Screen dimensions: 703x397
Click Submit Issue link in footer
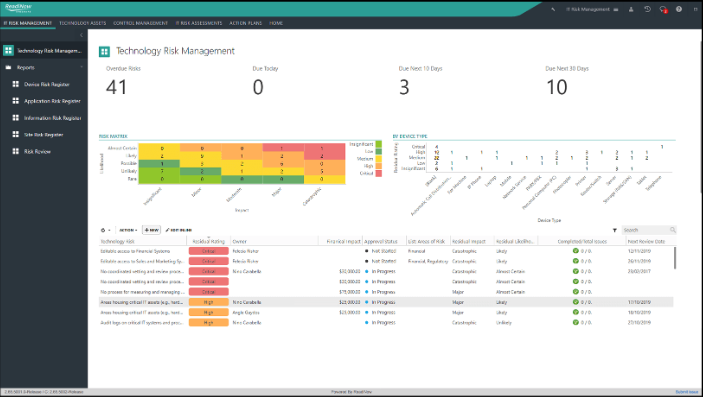[x=687, y=392]
